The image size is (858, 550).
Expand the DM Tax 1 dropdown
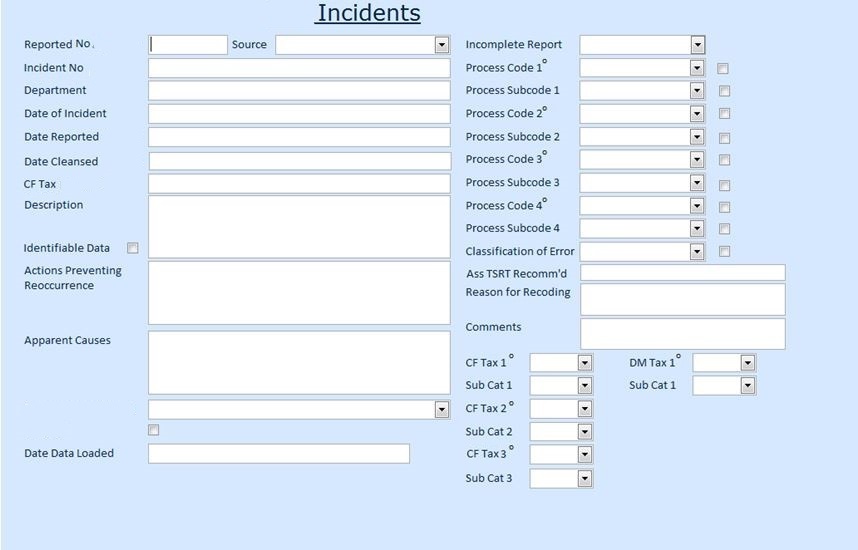[747, 363]
